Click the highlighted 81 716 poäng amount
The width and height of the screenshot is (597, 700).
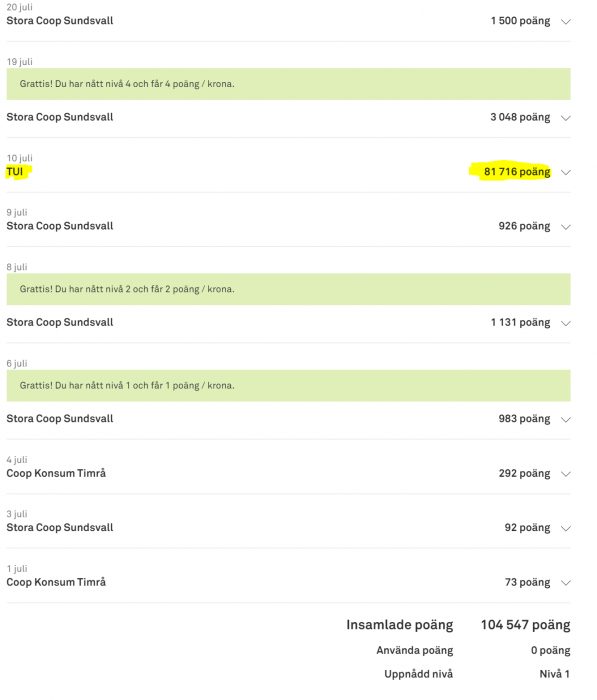tap(517, 172)
